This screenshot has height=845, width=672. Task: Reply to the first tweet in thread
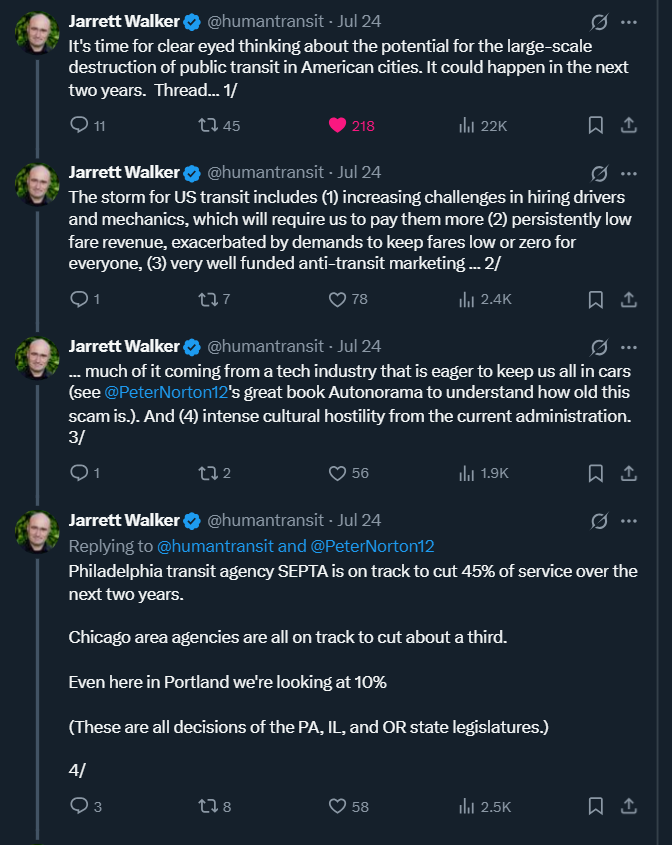tap(81, 125)
